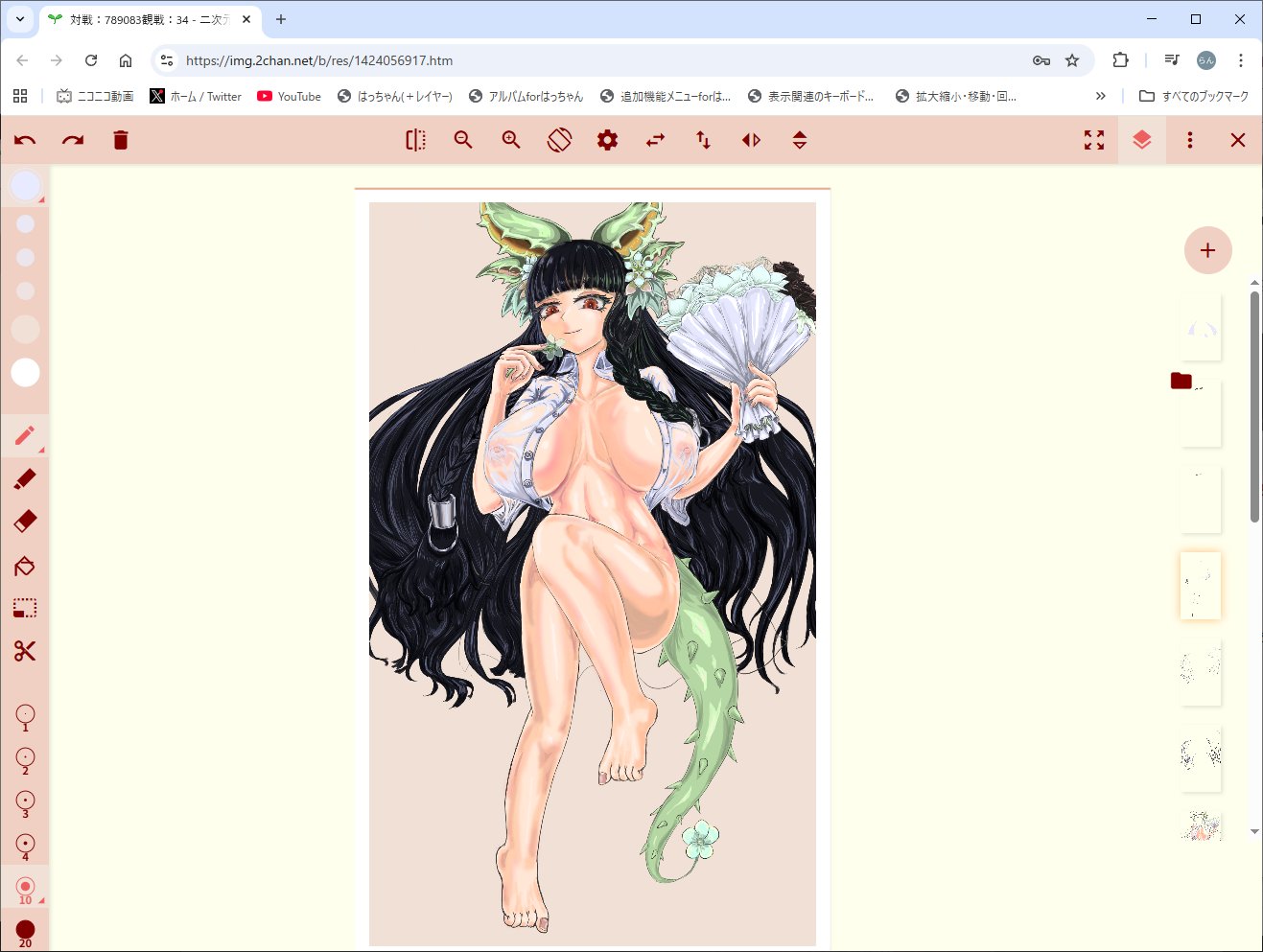The height and width of the screenshot is (952, 1263).
Task: Click the undo arrow icon
Action: click(x=25, y=141)
